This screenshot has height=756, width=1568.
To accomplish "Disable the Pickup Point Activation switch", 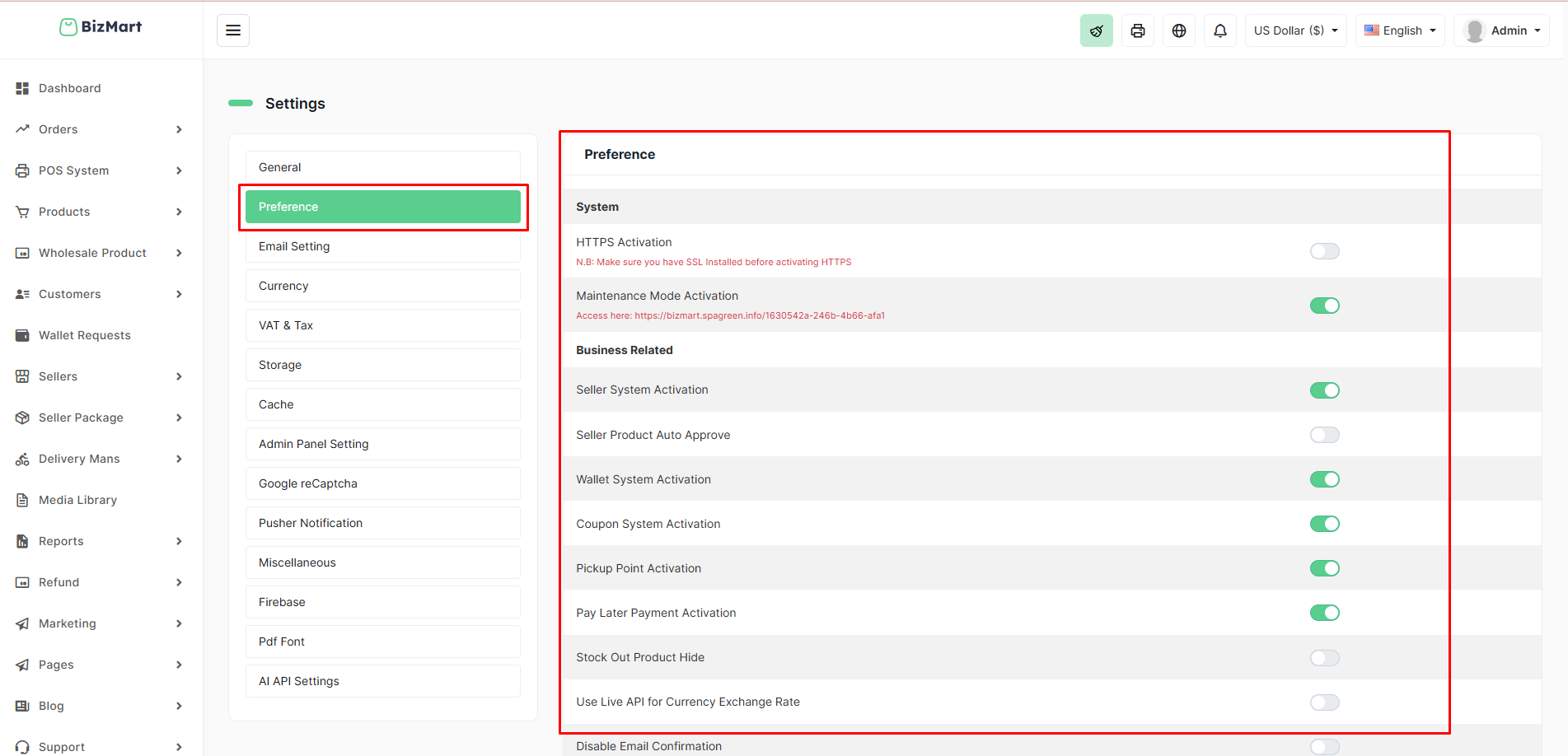I will [1324, 568].
